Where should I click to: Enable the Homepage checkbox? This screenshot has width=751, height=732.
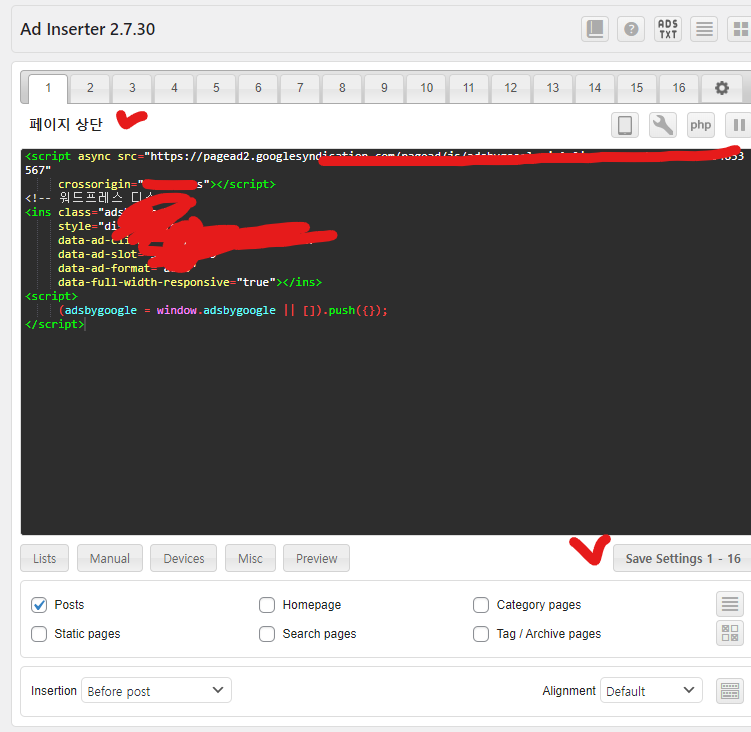coord(267,605)
